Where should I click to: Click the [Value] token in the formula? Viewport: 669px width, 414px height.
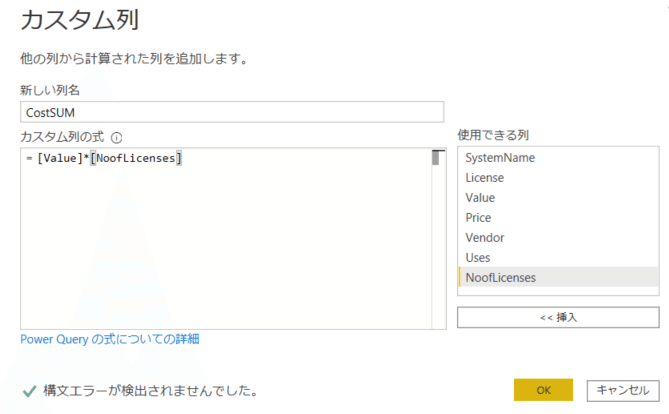click(58, 158)
